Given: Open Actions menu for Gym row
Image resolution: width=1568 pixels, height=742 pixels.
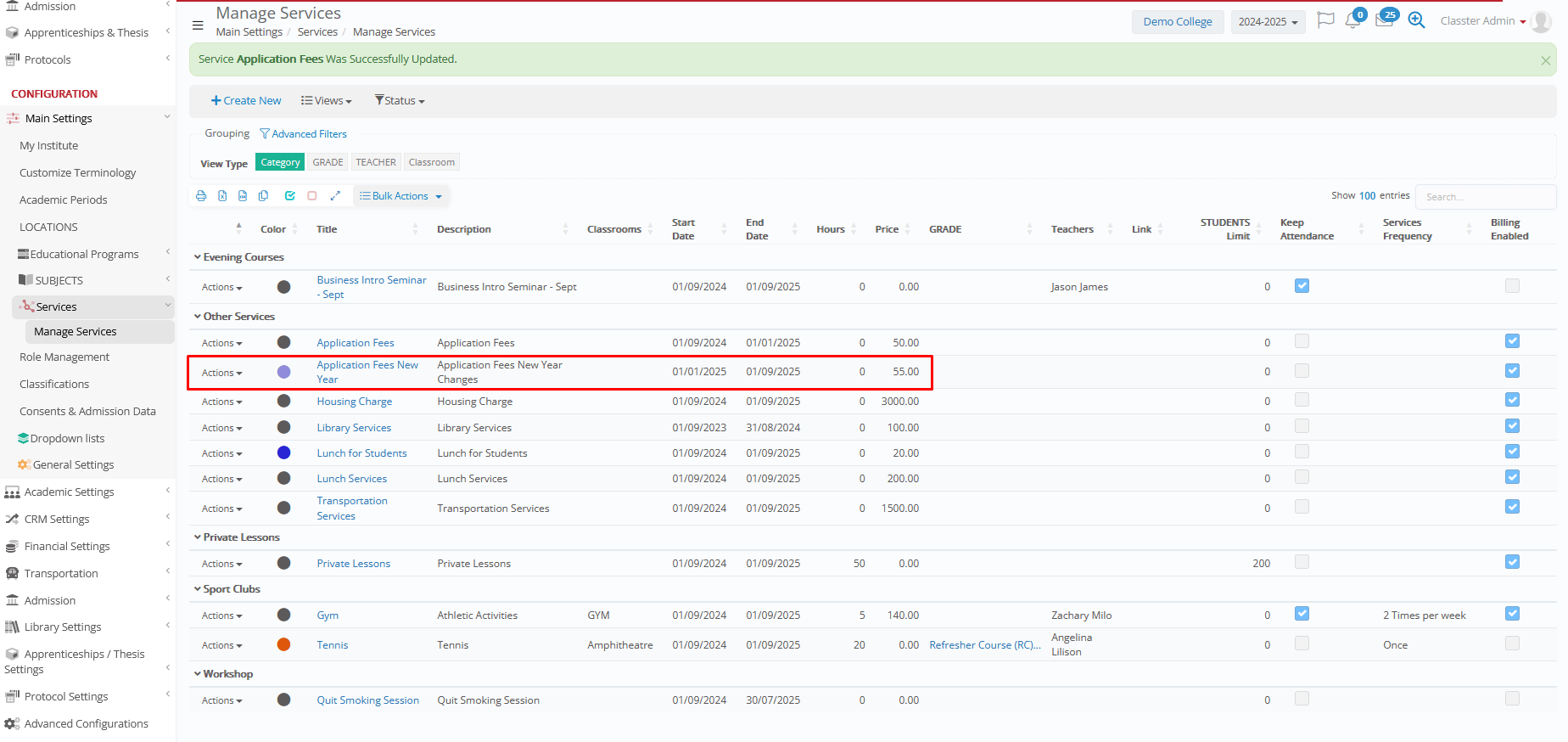Looking at the screenshot, I should pos(221,616).
